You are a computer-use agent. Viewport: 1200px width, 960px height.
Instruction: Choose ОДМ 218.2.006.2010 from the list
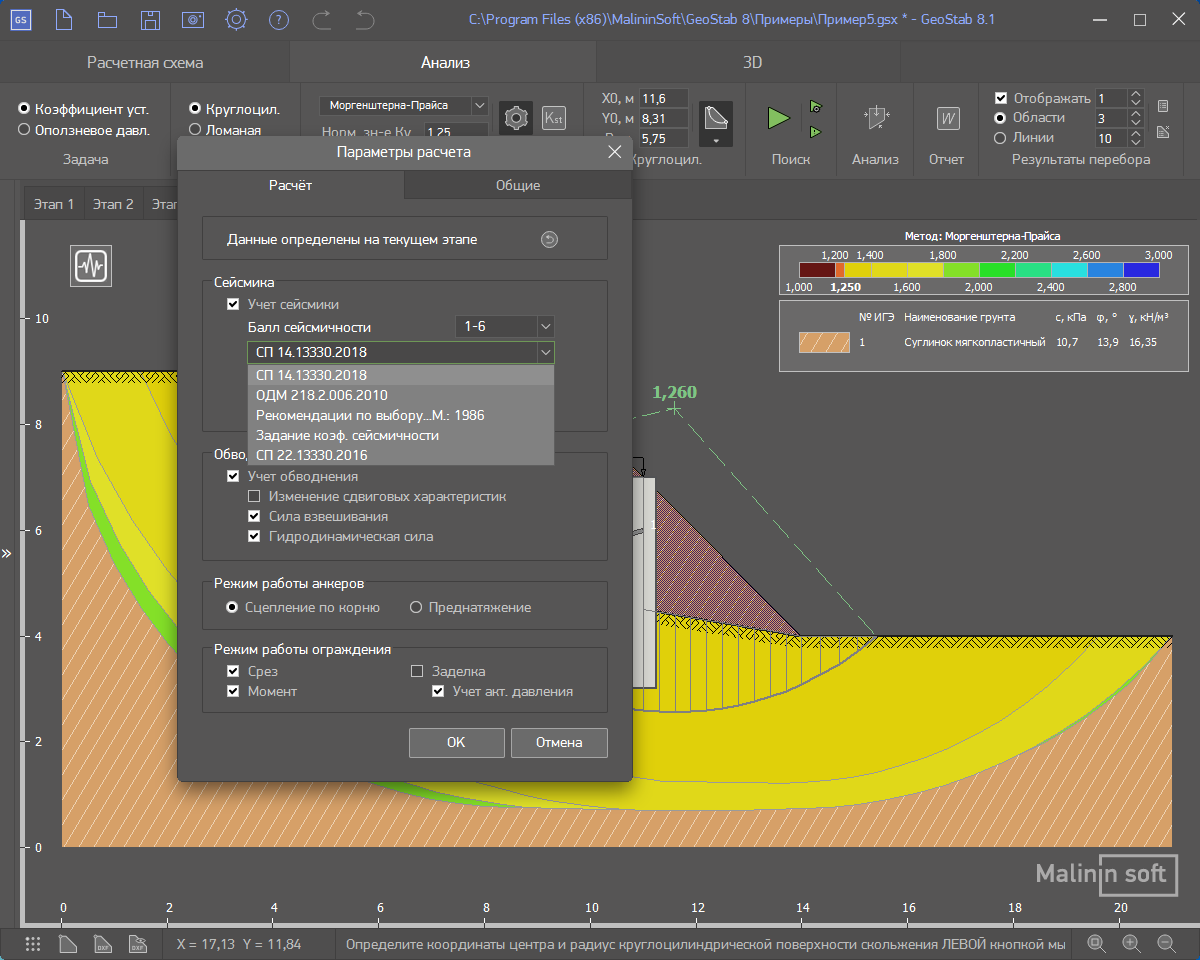point(401,395)
